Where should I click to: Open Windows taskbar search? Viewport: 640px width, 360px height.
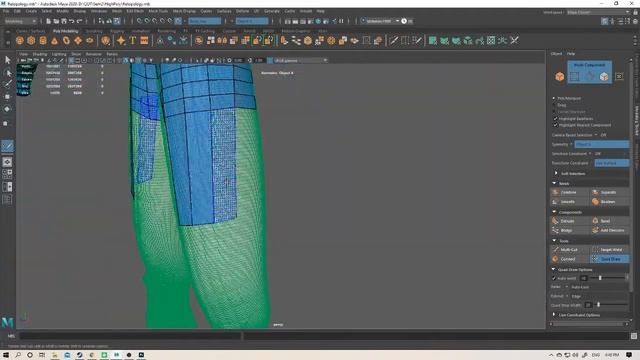(18, 355)
